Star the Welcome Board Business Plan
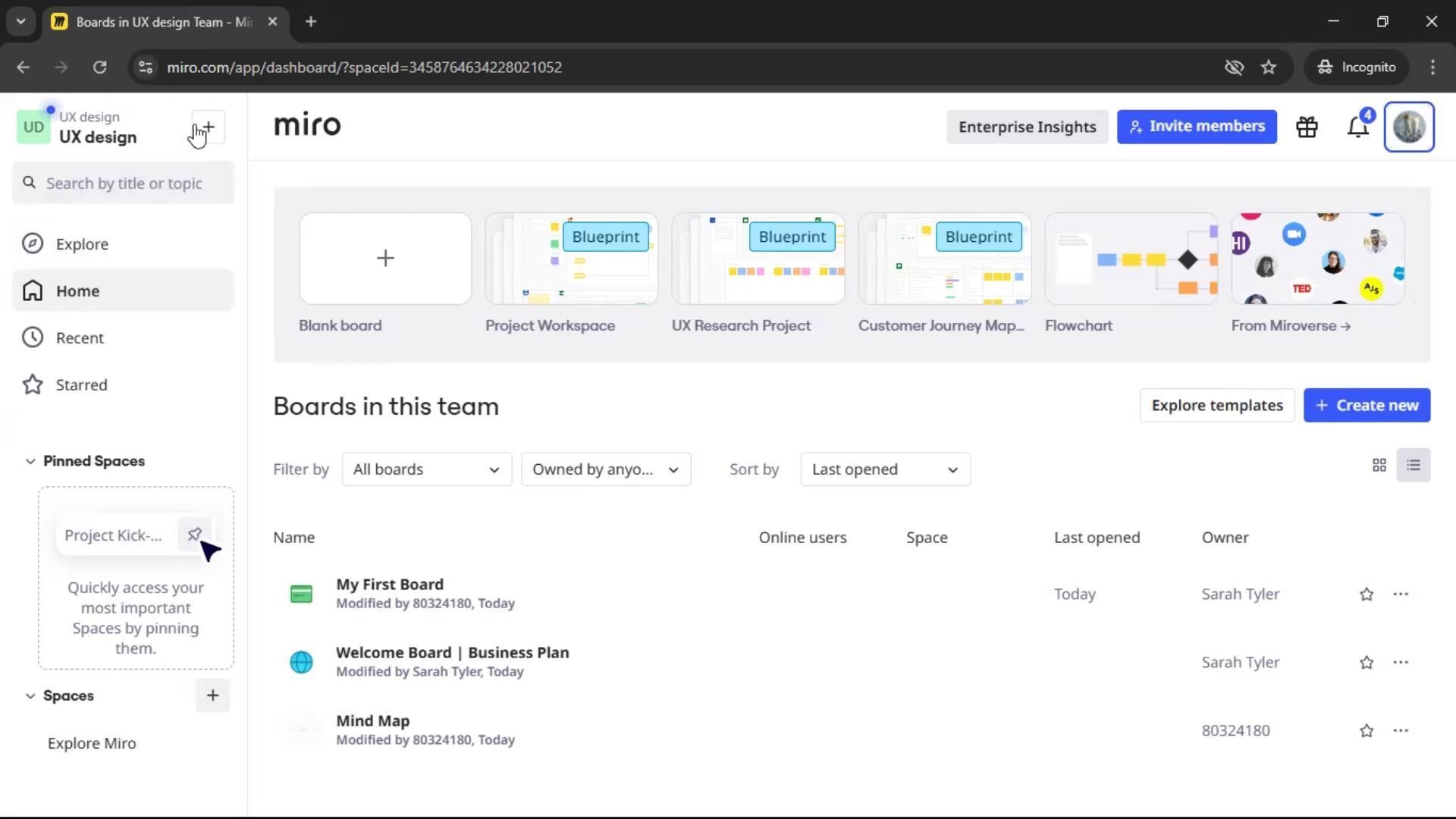The image size is (1456, 819). tap(1367, 663)
